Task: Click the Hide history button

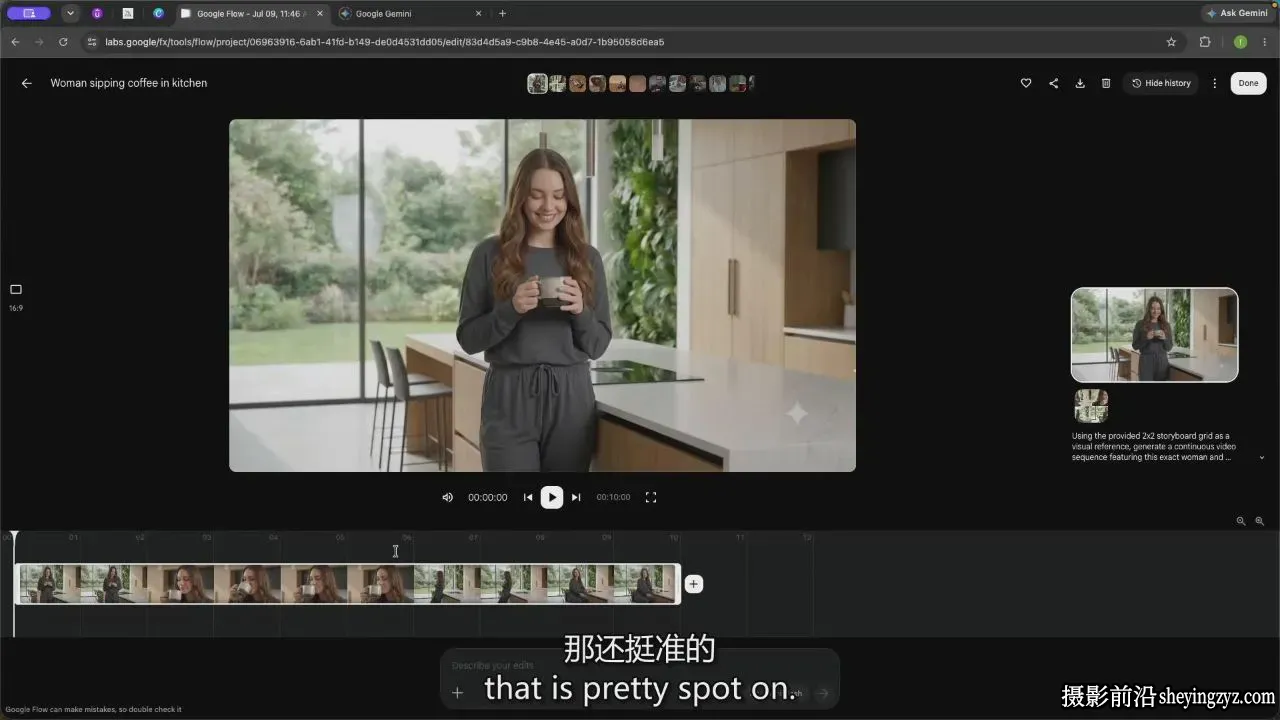Action: (x=1161, y=83)
